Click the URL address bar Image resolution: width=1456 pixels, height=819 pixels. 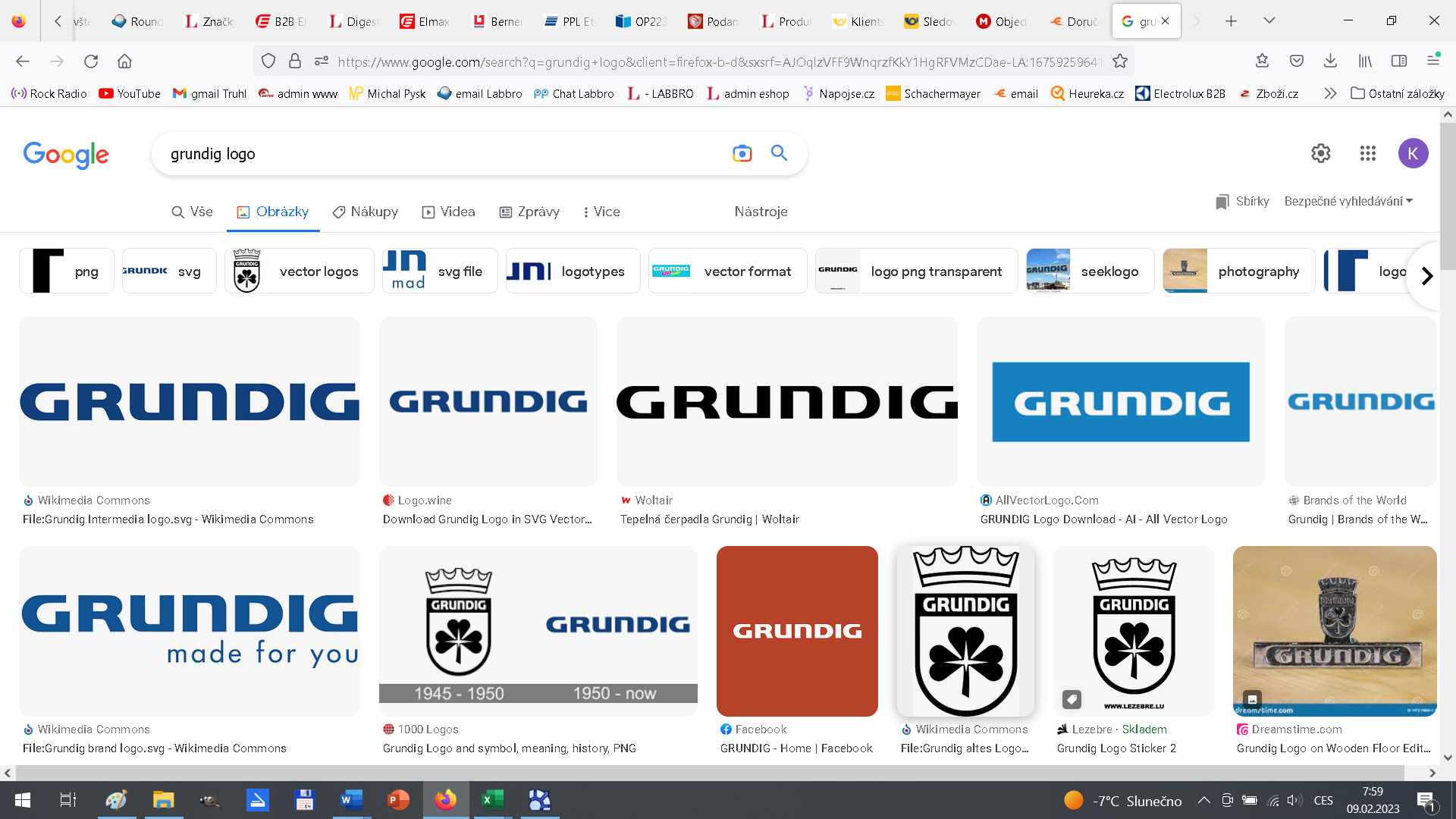719,61
